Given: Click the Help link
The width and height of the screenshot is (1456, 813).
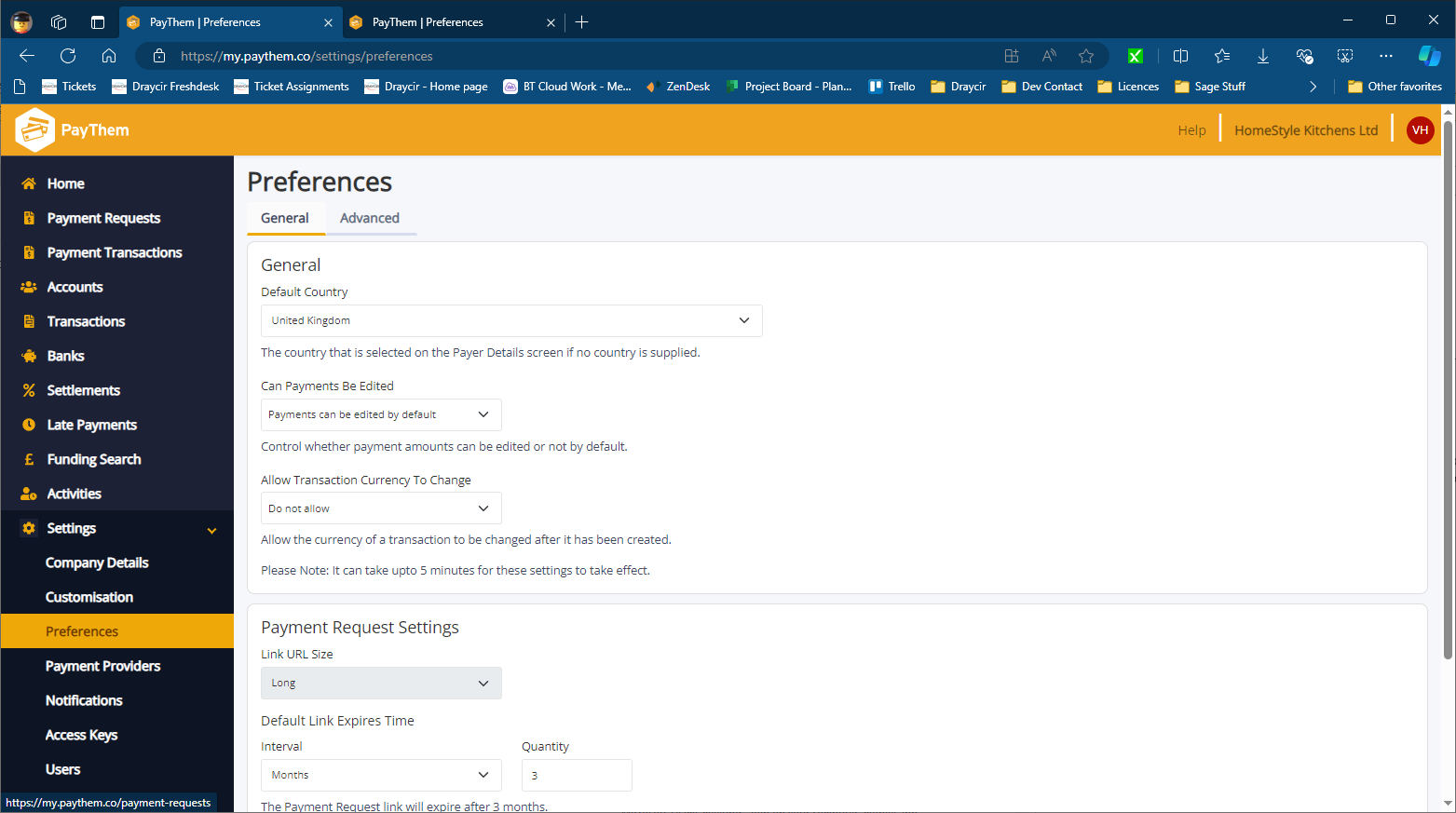Looking at the screenshot, I should click(x=1191, y=130).
